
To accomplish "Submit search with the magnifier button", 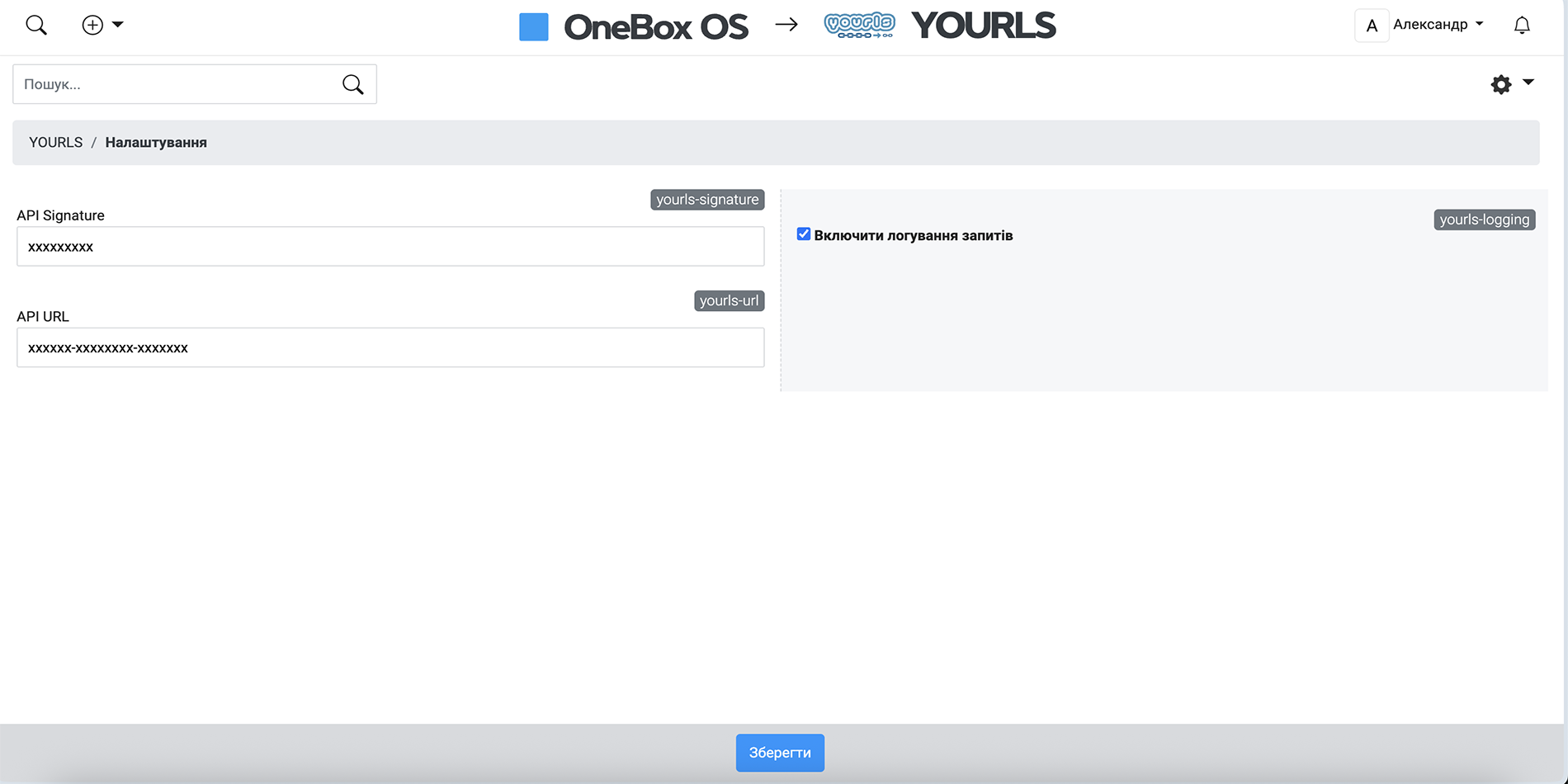I will tap(353, 84).
